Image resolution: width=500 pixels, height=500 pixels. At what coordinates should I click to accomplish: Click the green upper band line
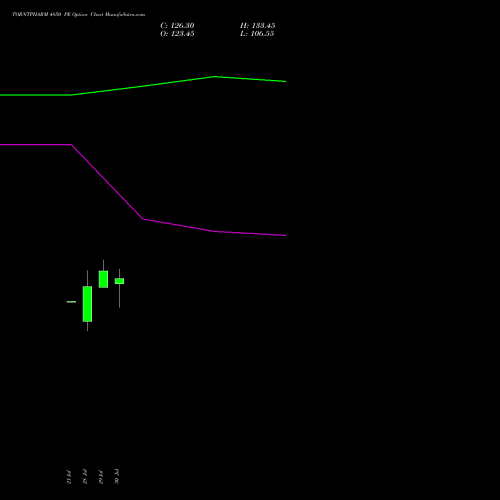pyautogui.click(x=143, y=86)
